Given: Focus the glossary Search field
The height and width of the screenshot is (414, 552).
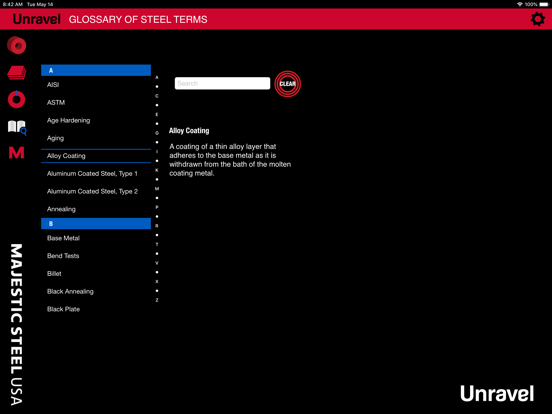Looking at the screenshot, I should [222, 83].
